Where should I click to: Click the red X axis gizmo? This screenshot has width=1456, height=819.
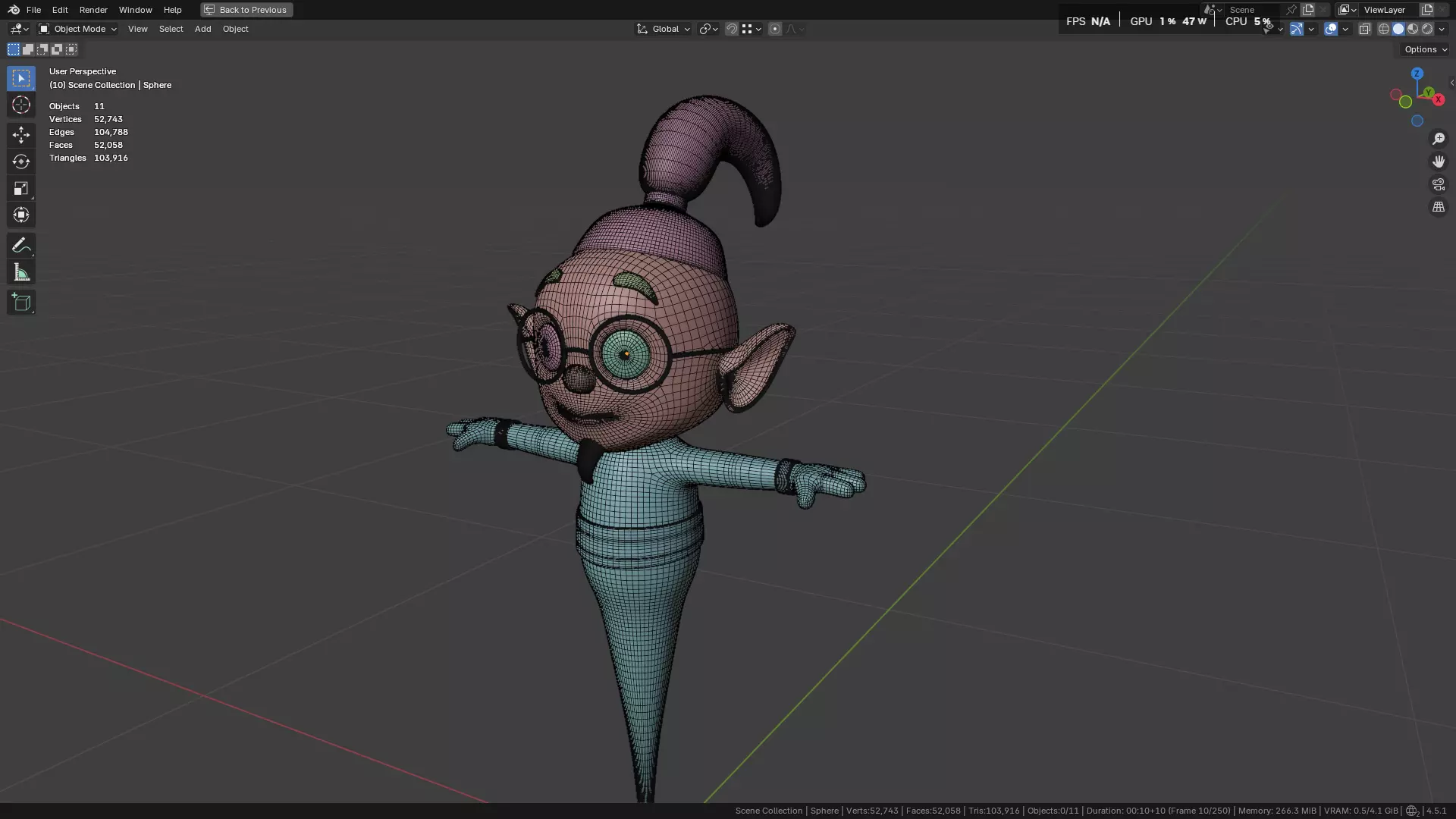tap(1439, 100)
